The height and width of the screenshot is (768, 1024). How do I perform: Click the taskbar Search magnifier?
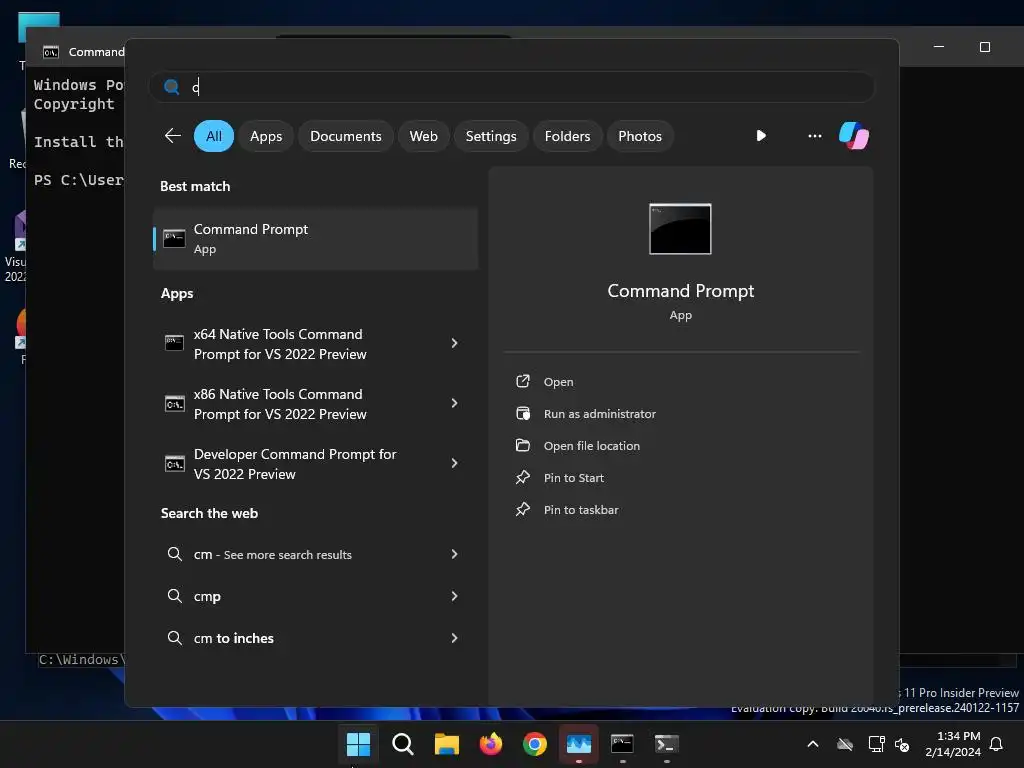coord(402,744)
